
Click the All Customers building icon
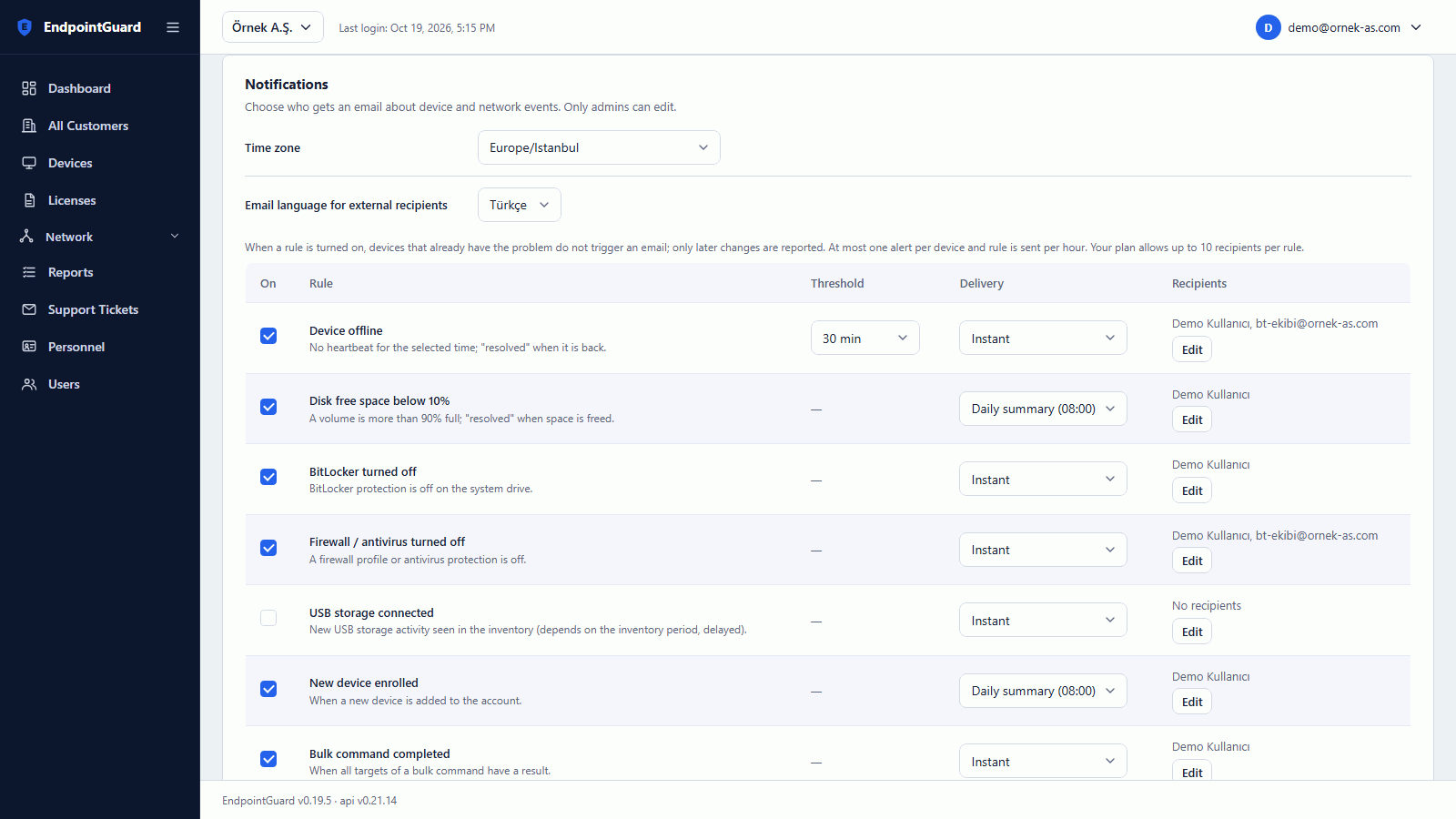coord(29,126)
